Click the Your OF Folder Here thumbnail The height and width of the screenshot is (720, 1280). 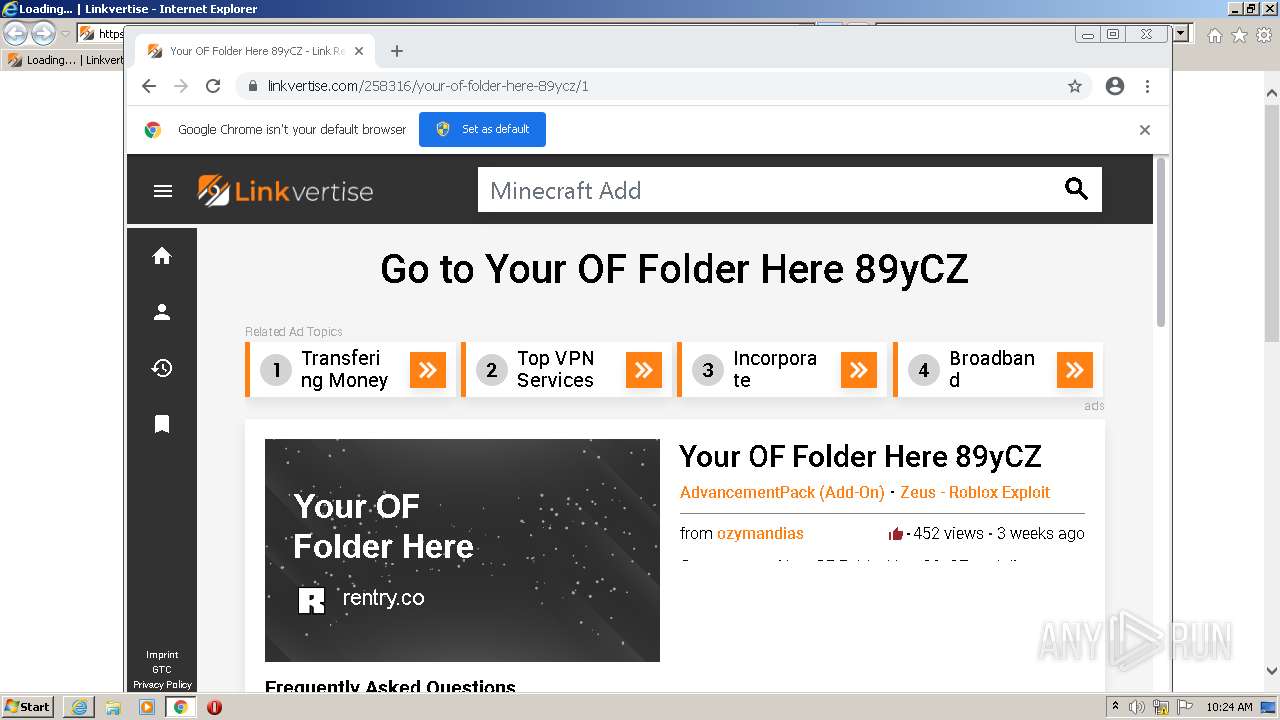coord(462,550)
